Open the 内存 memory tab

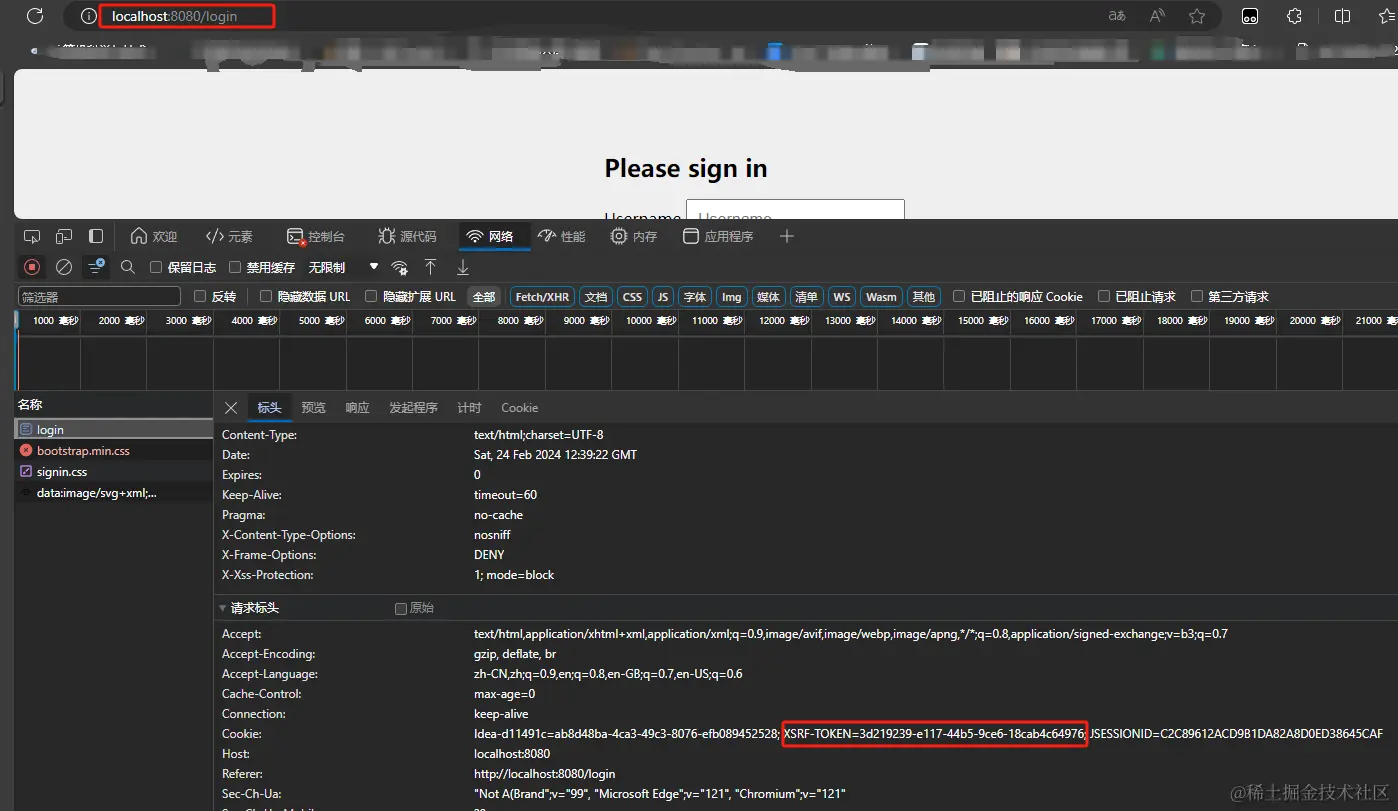pos(634,237)
